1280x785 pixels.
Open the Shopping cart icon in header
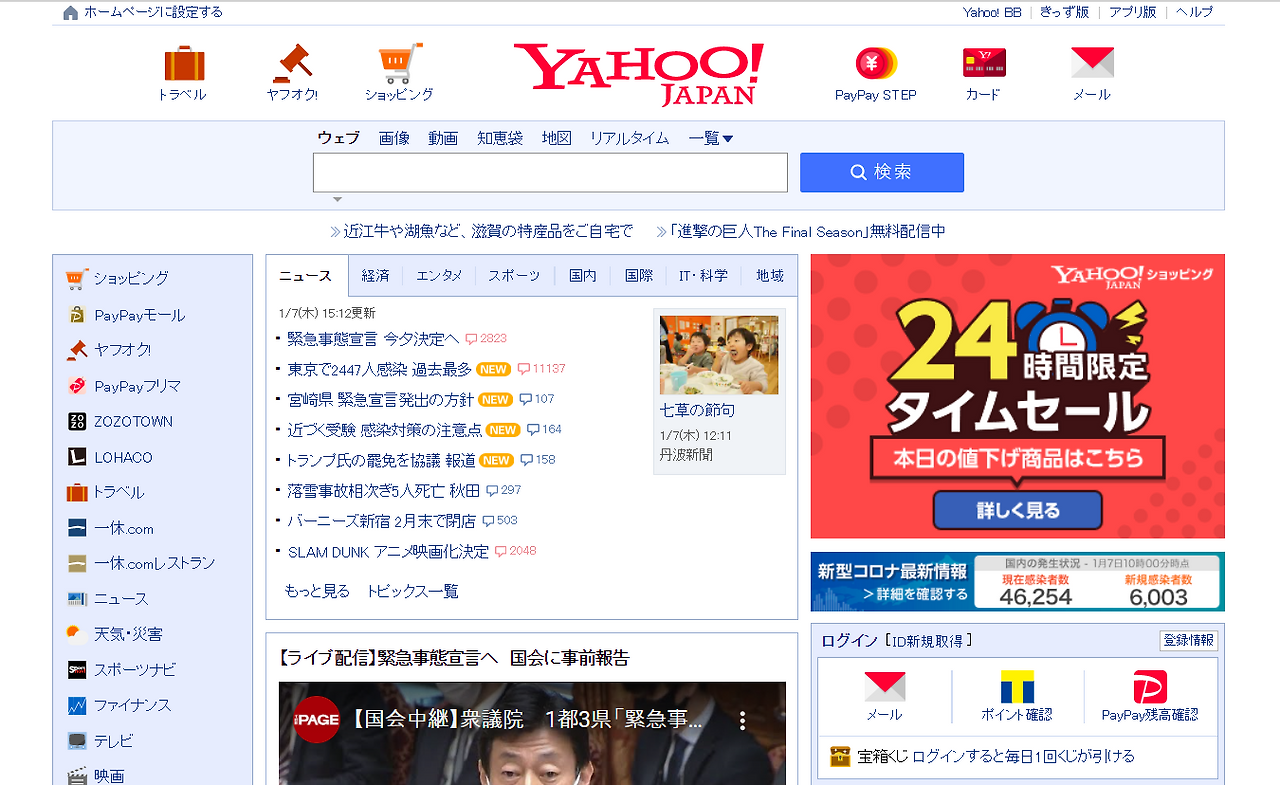click(400, 63)
